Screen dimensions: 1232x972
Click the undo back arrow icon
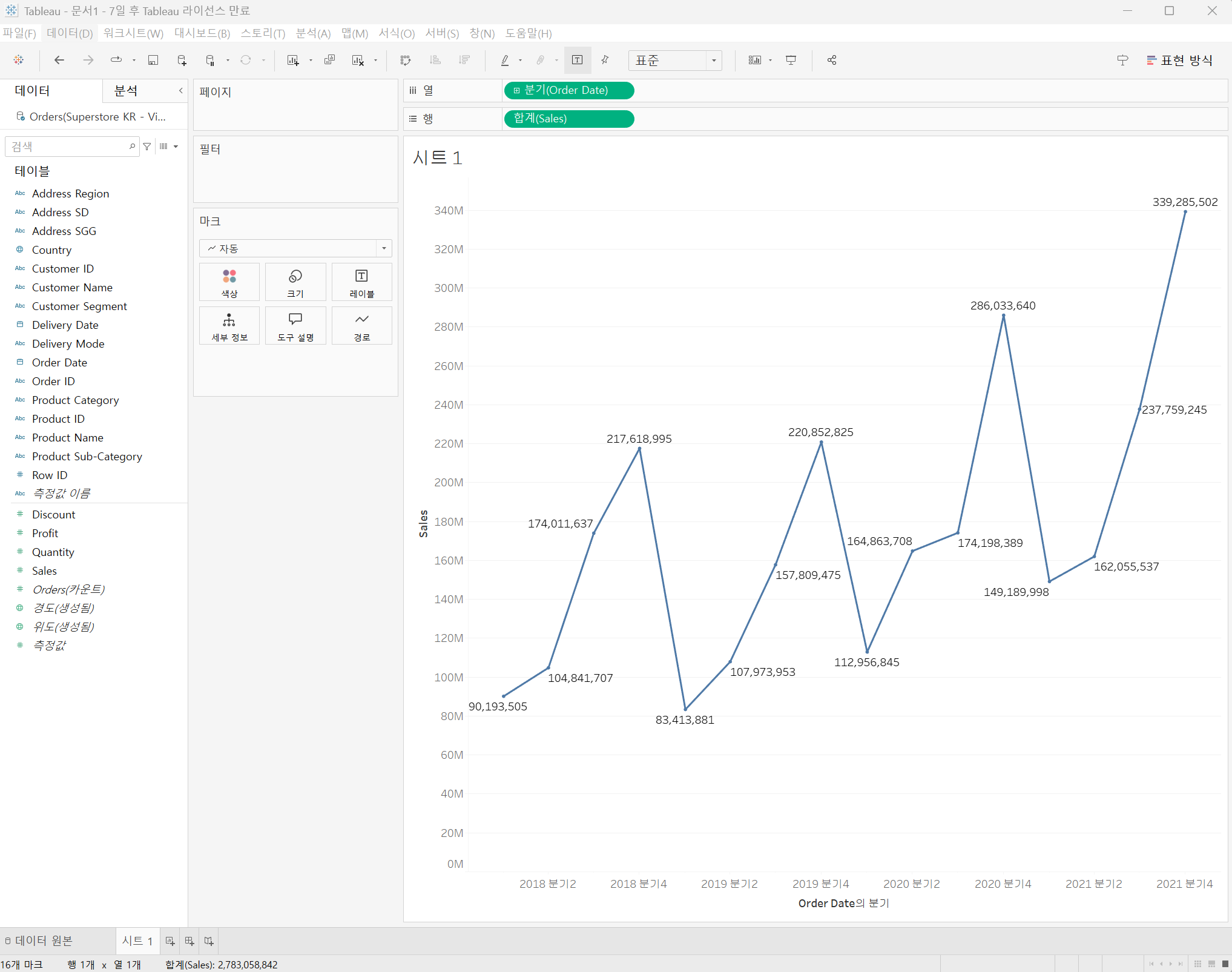tap(59, 60)
